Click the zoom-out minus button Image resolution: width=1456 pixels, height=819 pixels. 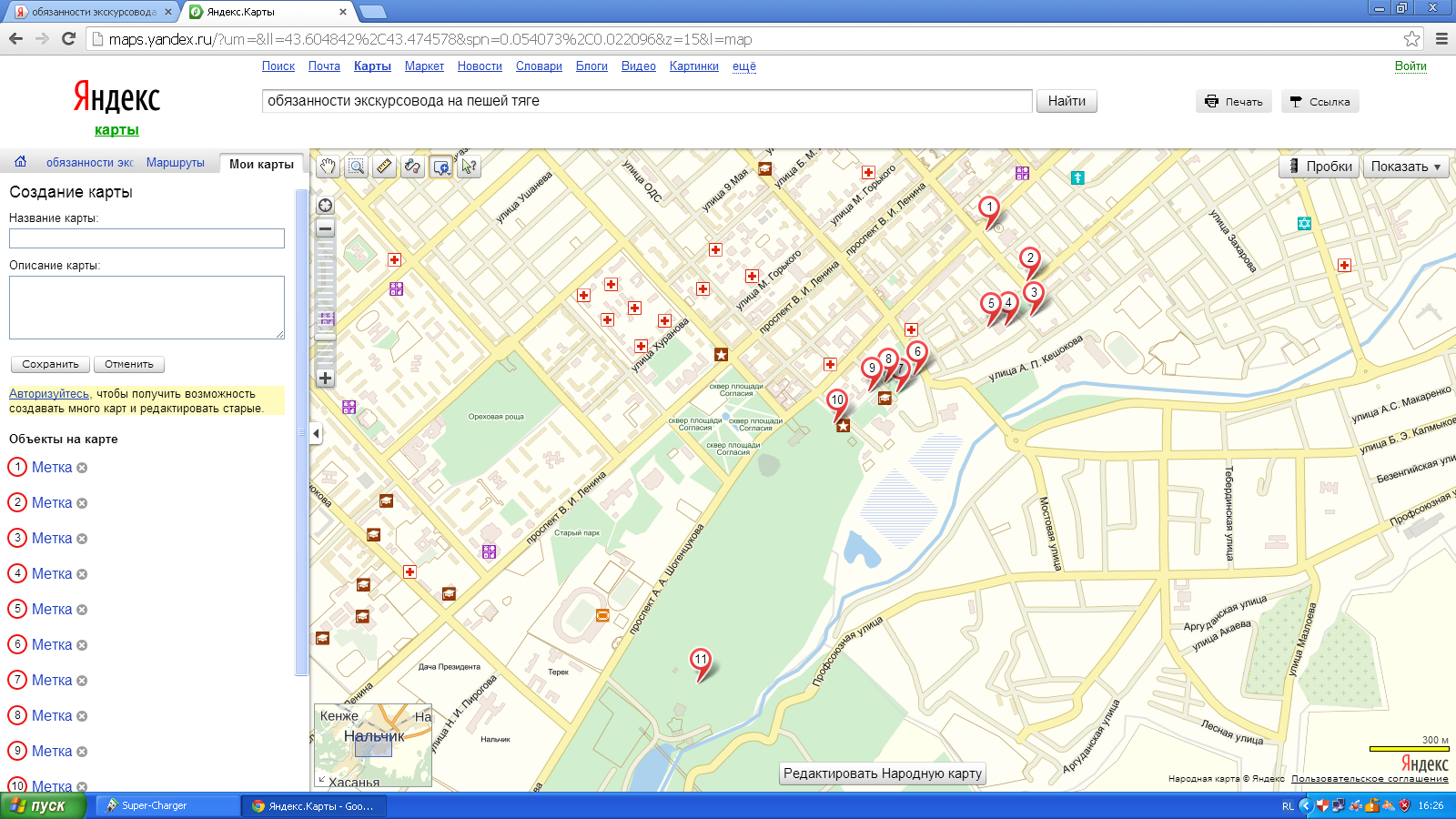pos(325,228)
